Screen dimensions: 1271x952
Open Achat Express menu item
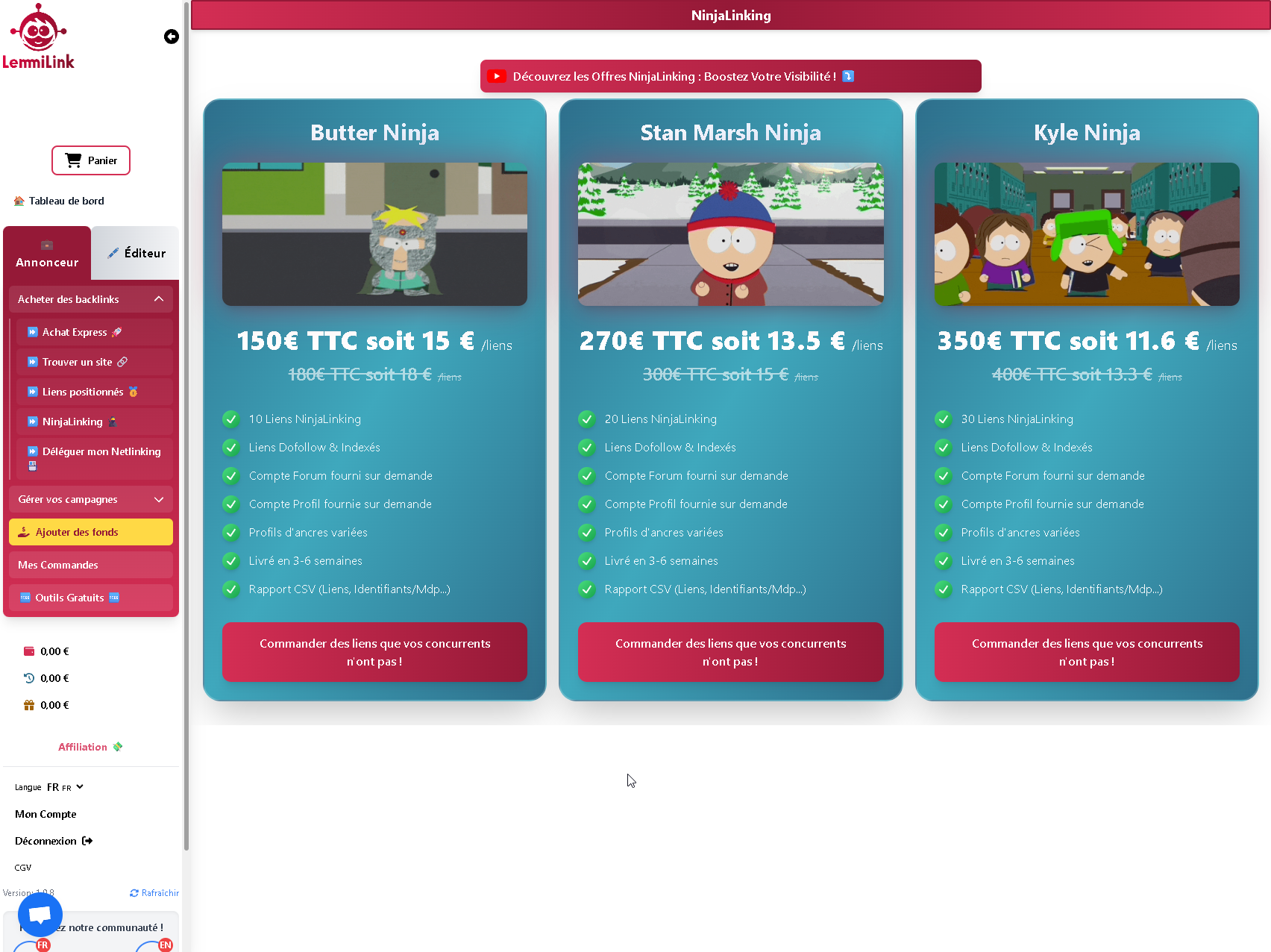click(x=94, y=332)
